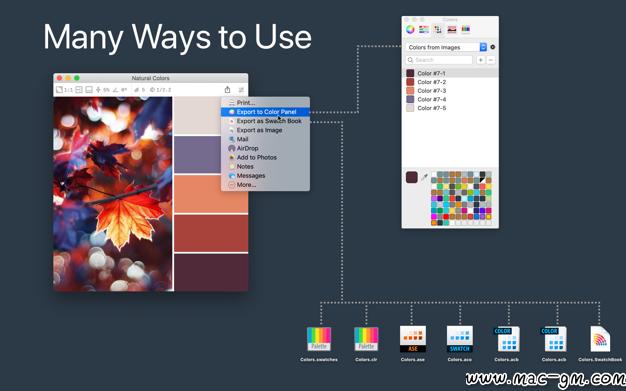The image size is (626, 391).
Task: Open the Share button in Natural Colors toolbar
Action: pyautogui.click(x=227, y=89)
